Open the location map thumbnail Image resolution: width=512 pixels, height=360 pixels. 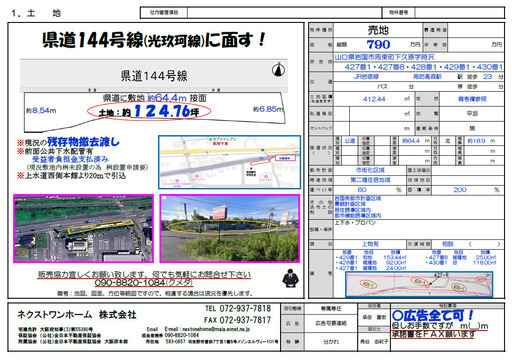click(230, 162)
